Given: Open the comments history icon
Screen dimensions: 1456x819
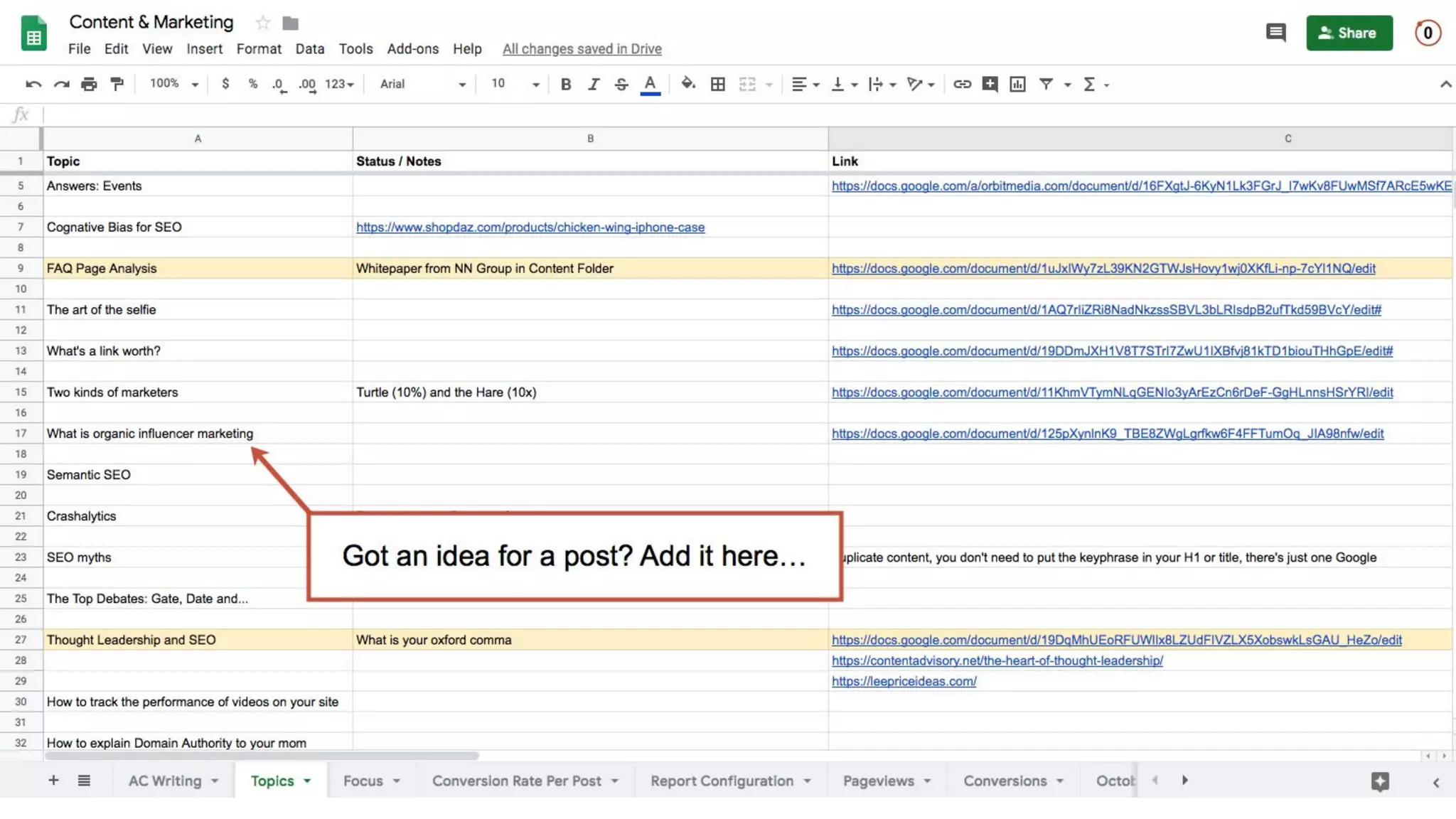Looking at the screenshot, I should coord(1275,33).
